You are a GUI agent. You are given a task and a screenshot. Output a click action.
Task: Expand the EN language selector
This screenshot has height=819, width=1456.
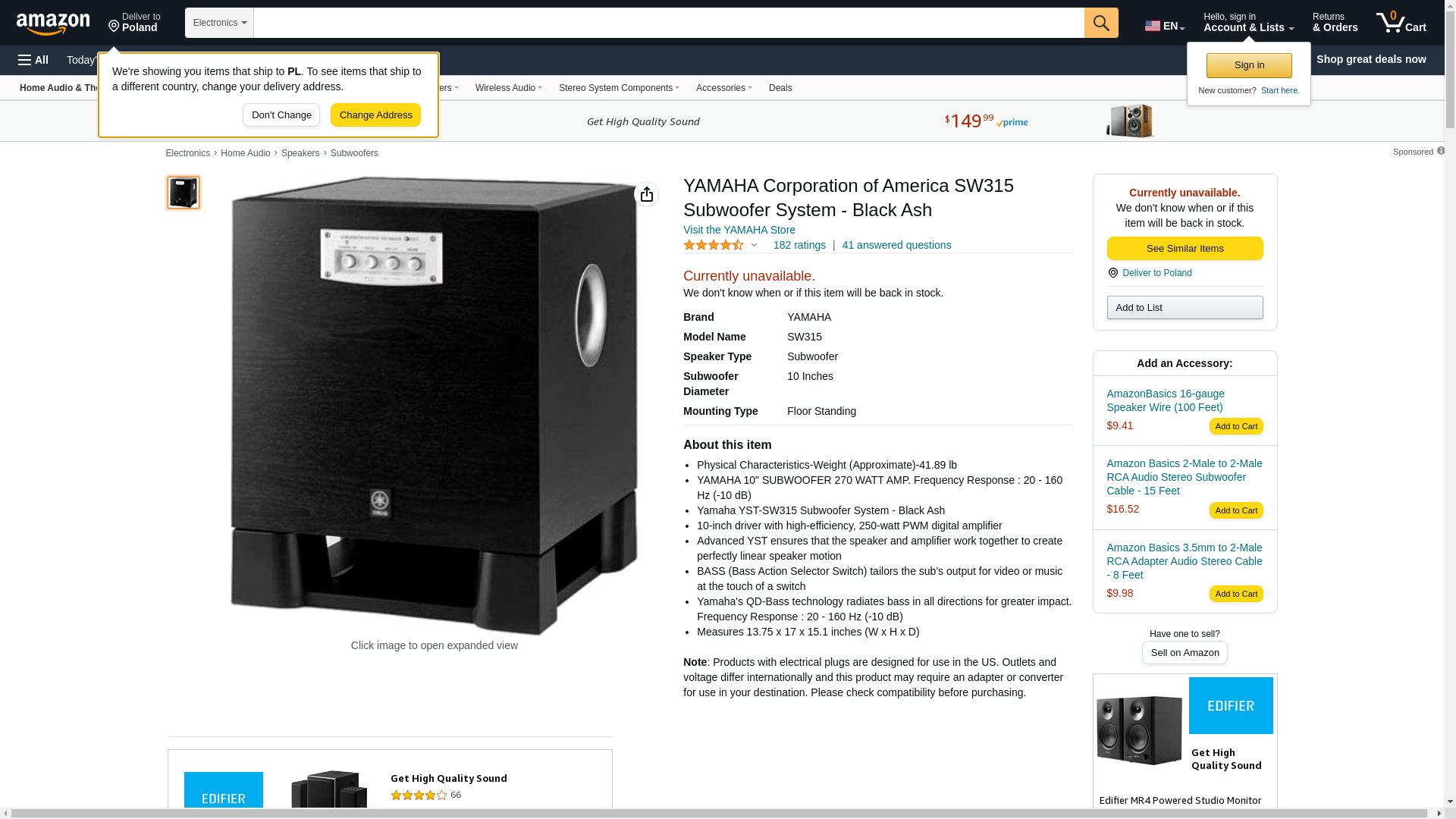[1165, 26]
